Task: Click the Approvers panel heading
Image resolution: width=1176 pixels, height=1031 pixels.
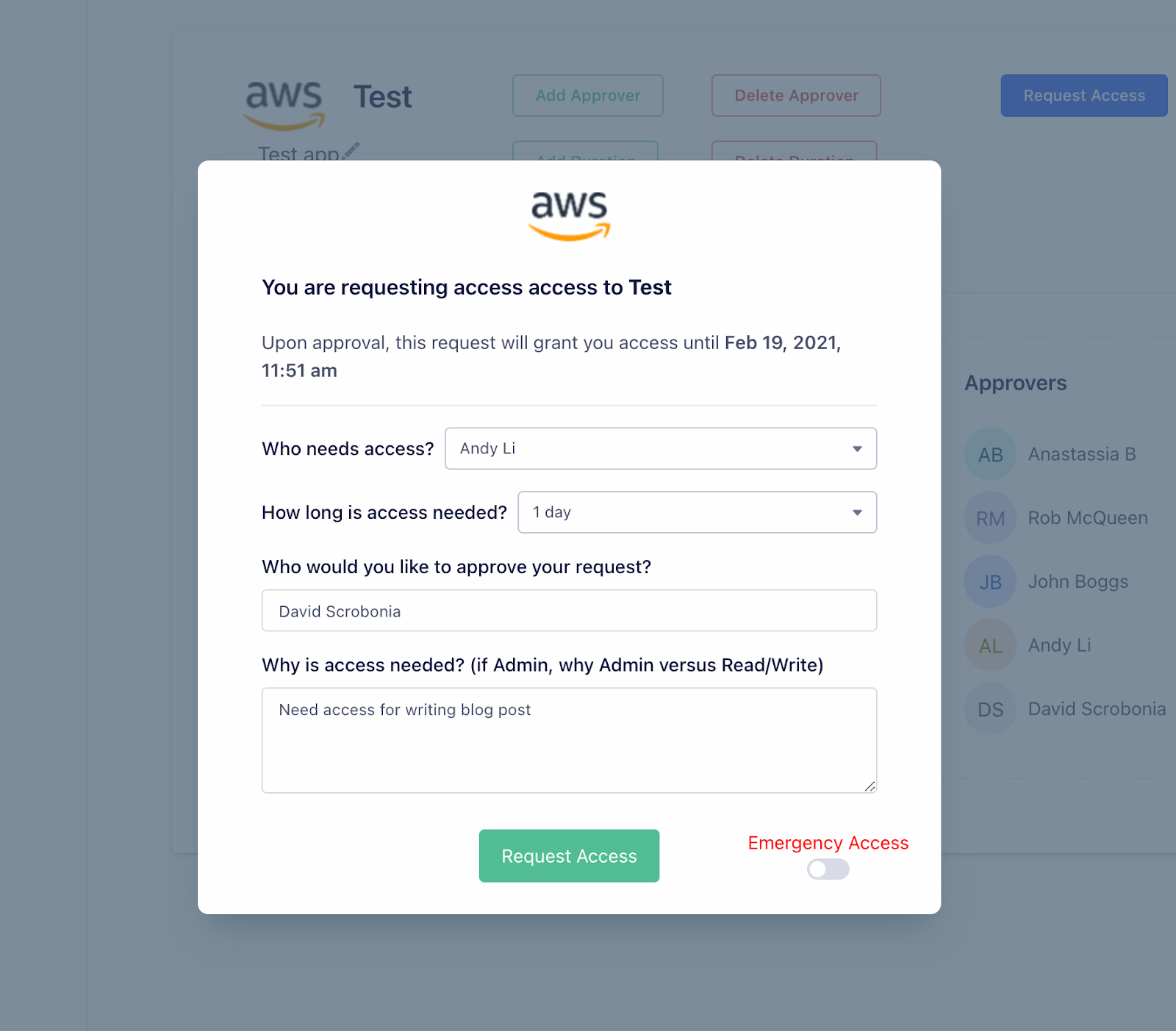Action: coord(1015,383)
